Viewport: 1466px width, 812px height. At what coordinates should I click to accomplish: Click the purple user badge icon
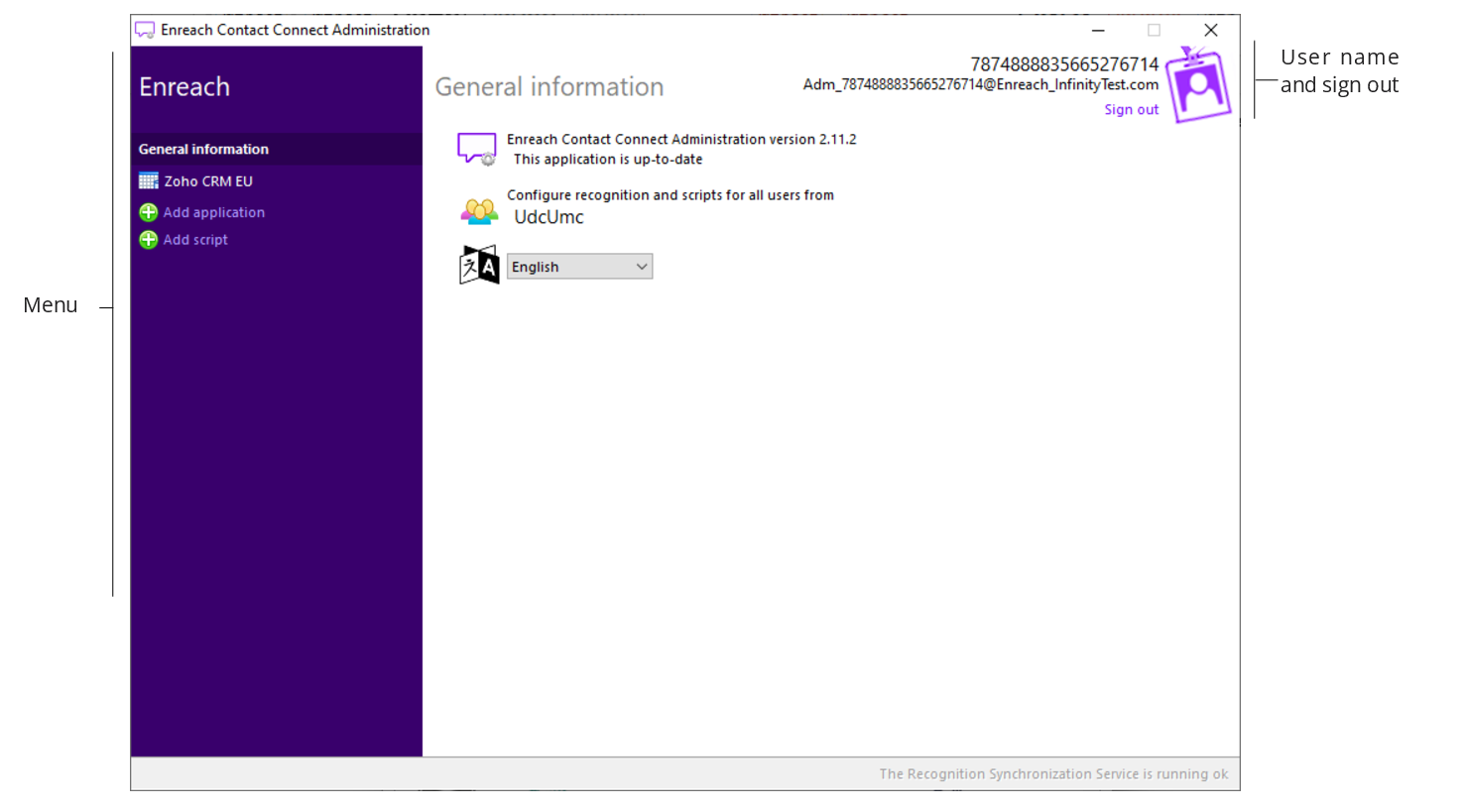(1198, 86)
